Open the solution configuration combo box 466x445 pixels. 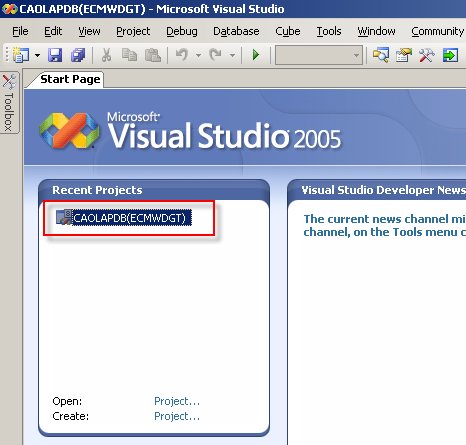click(x=319, y=55)
